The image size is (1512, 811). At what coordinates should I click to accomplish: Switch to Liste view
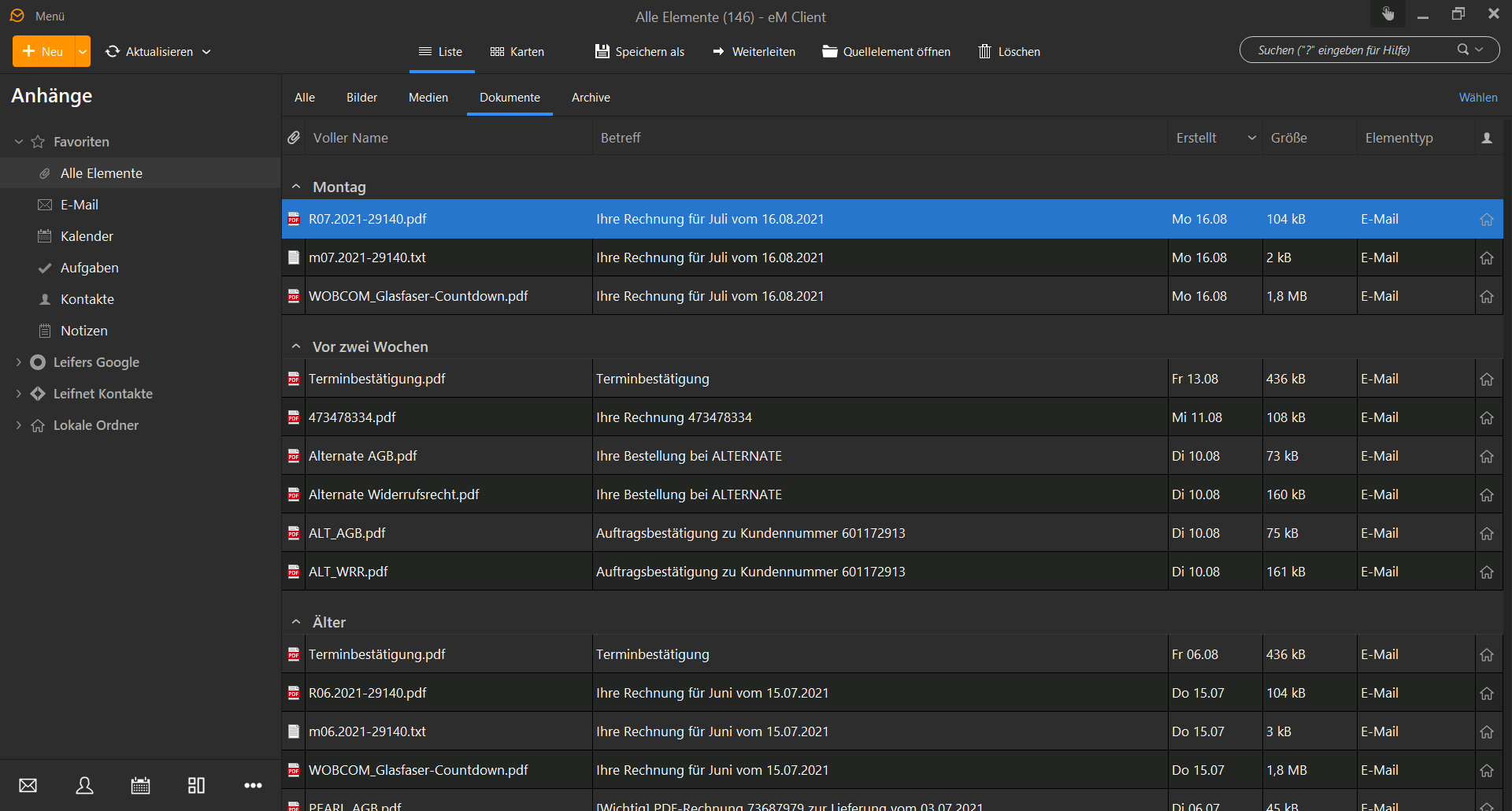441,51
